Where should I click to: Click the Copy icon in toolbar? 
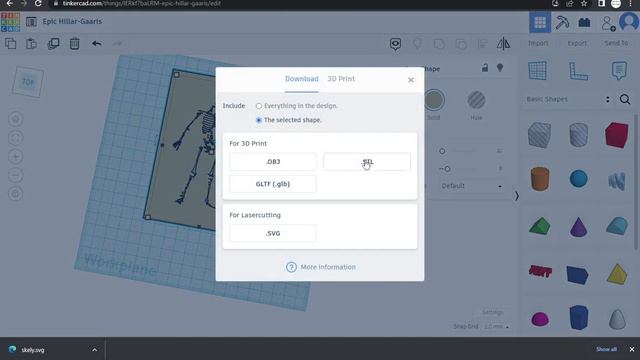(x=11, y=44)
